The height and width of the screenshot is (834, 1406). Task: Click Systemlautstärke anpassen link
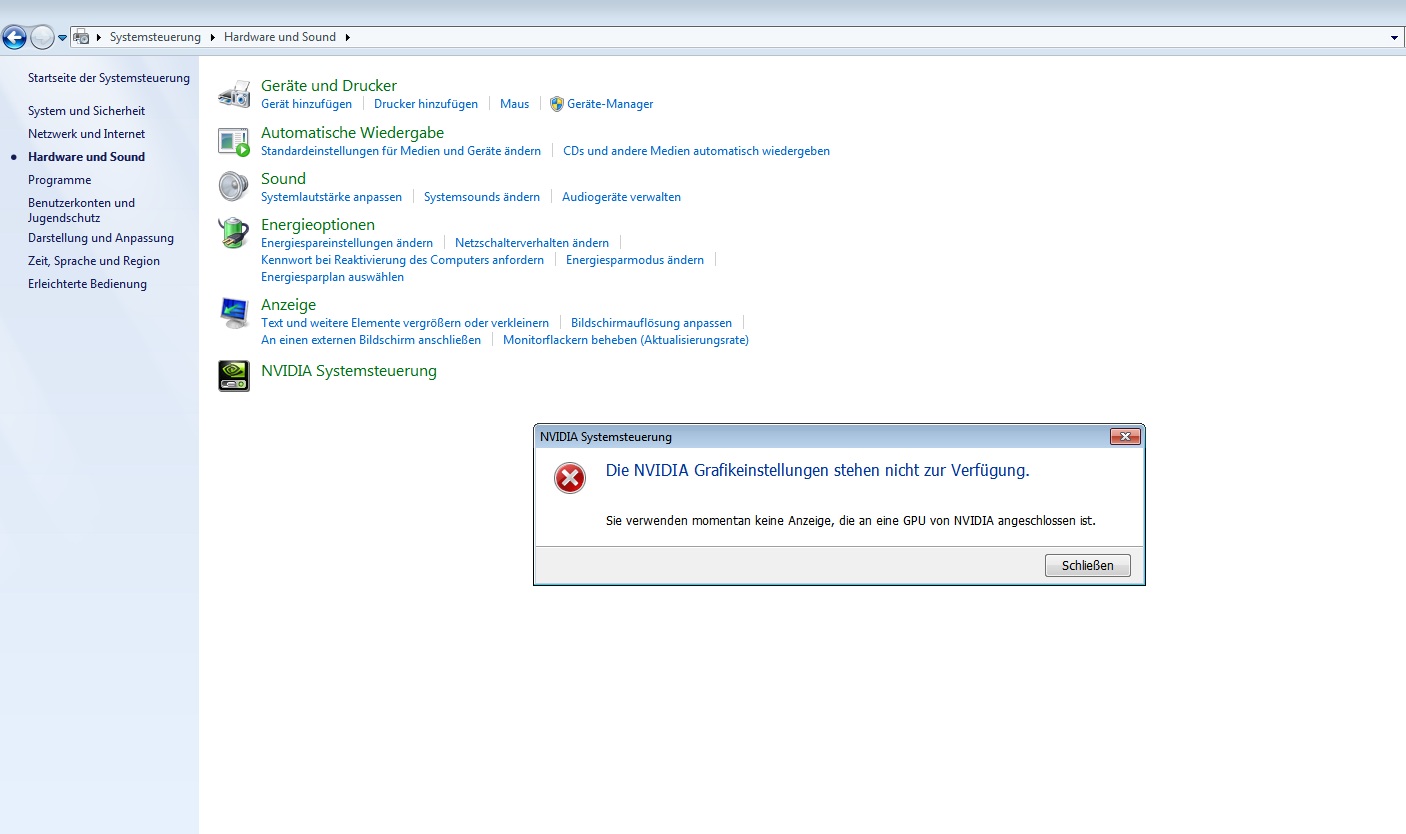pyautogui.click(x=331, y=197)
